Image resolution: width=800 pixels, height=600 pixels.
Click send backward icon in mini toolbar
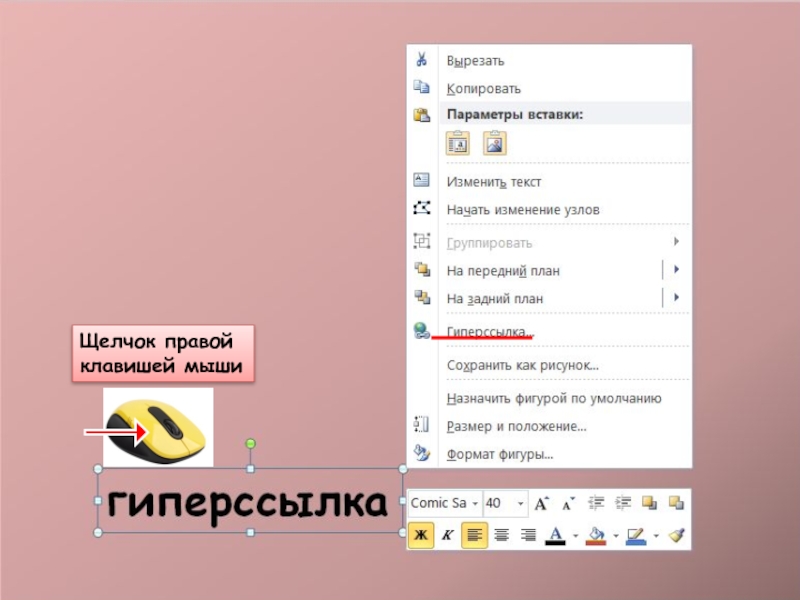pos(676,503)
